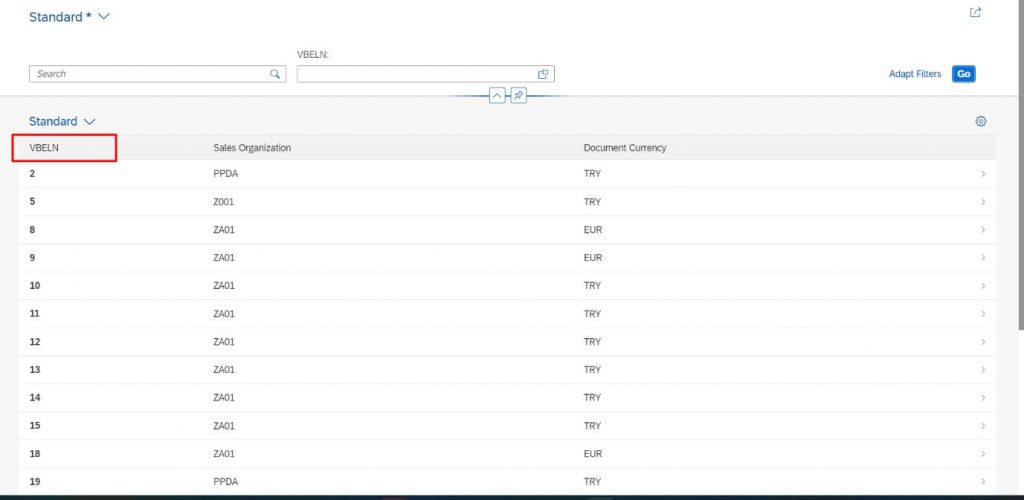Image resolution: width=1024 pixels, height=500 pixels.
Task: Click TRY currency in row 2
Action: tap(592, 174)
